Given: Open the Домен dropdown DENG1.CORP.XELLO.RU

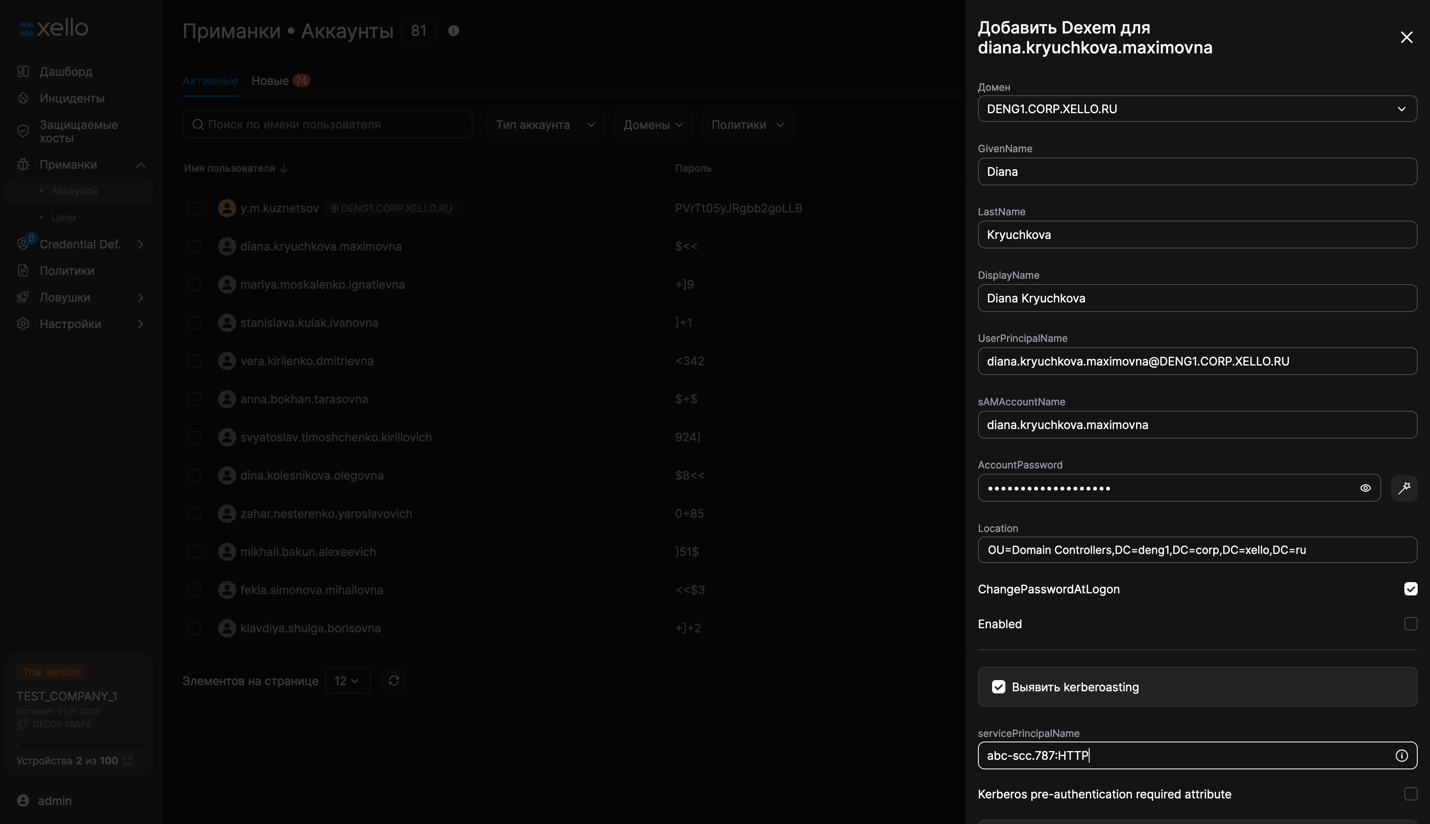Looking at the screenshot, I should tap(1196, 109).
